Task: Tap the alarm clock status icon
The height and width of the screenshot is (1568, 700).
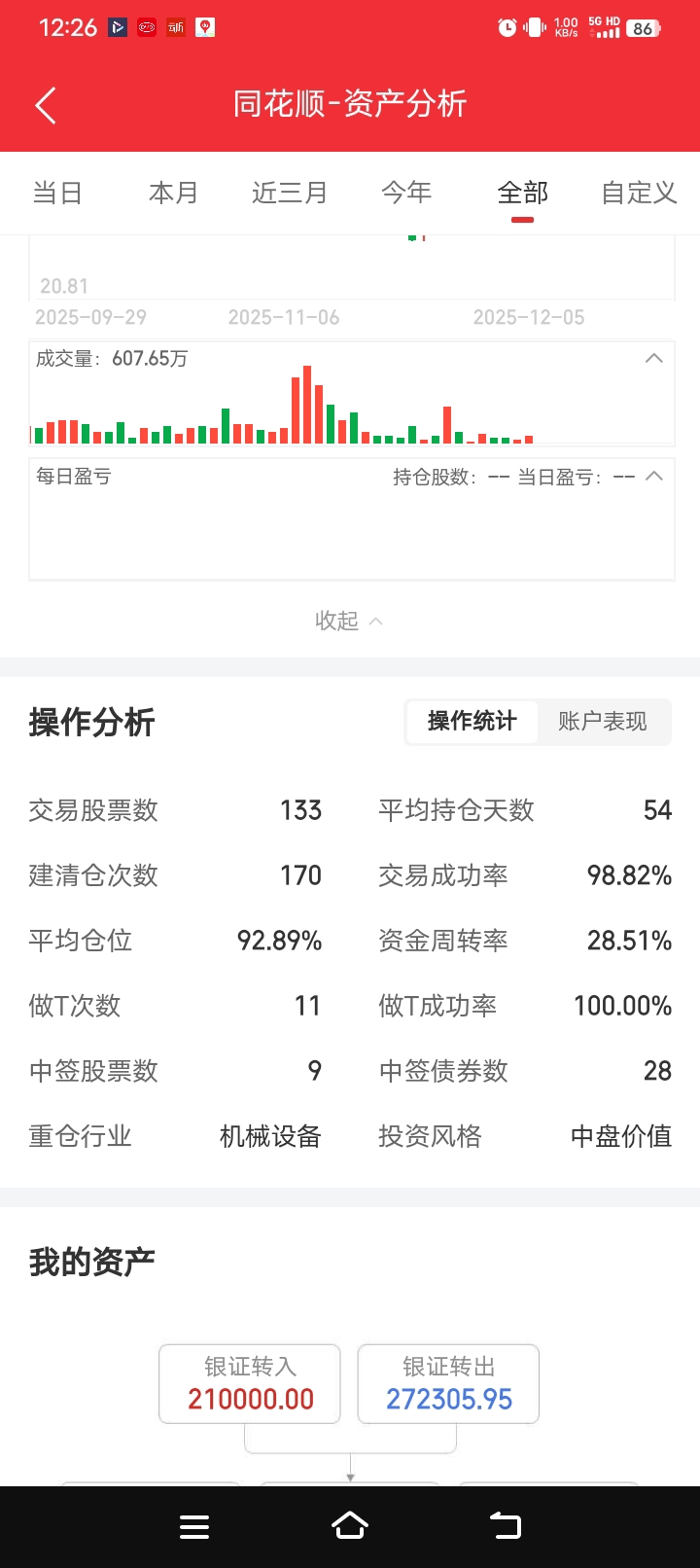Action: pyautogui.click(x=507, y=28)
